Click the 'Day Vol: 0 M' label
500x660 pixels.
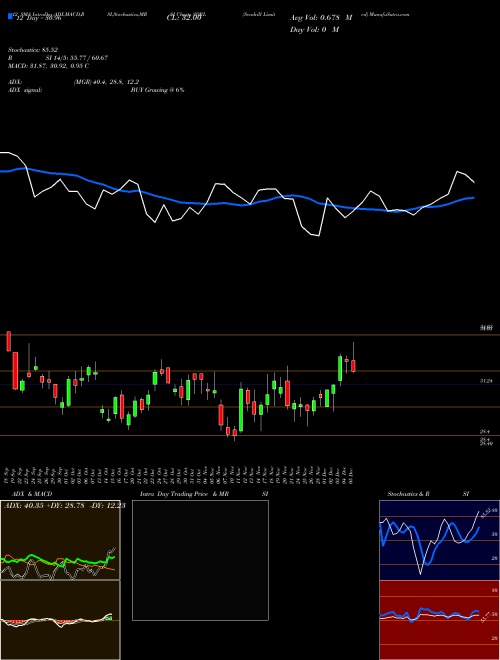[x=314, y=29]
